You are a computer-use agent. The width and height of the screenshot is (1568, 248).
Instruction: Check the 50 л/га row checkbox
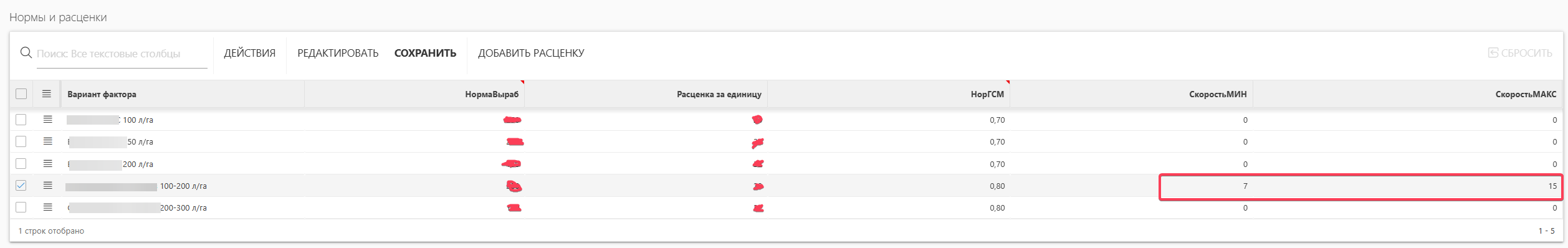(x=21, y=141)
